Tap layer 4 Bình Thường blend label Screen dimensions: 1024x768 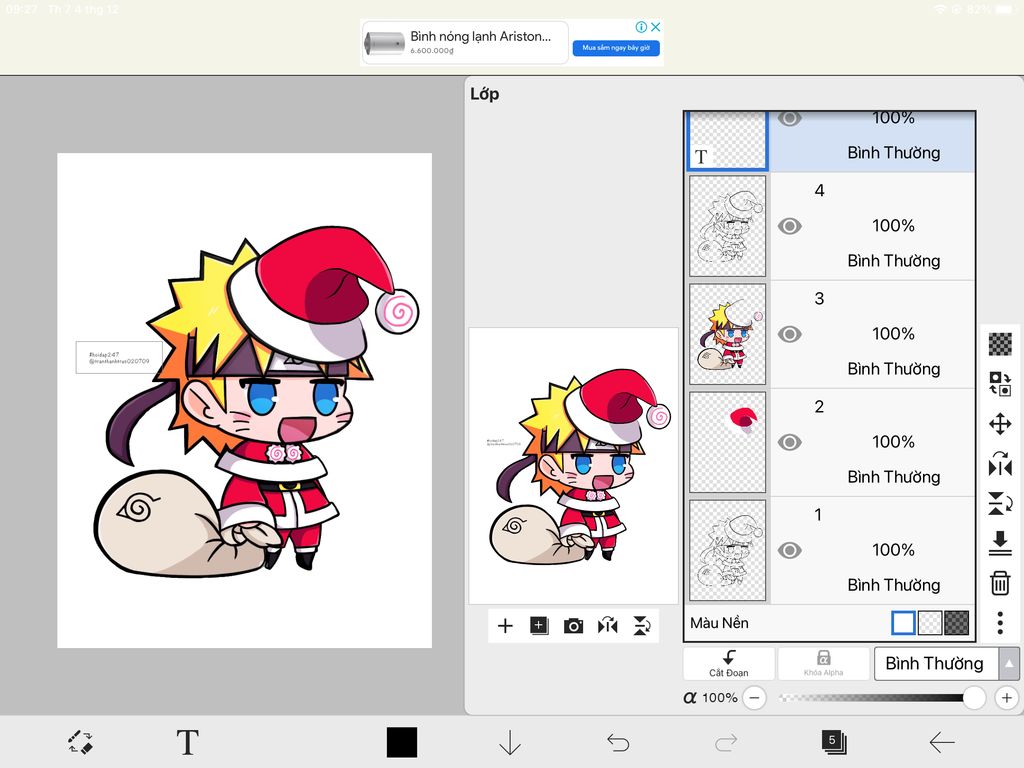pyautogui.click(x=893, y=261)
